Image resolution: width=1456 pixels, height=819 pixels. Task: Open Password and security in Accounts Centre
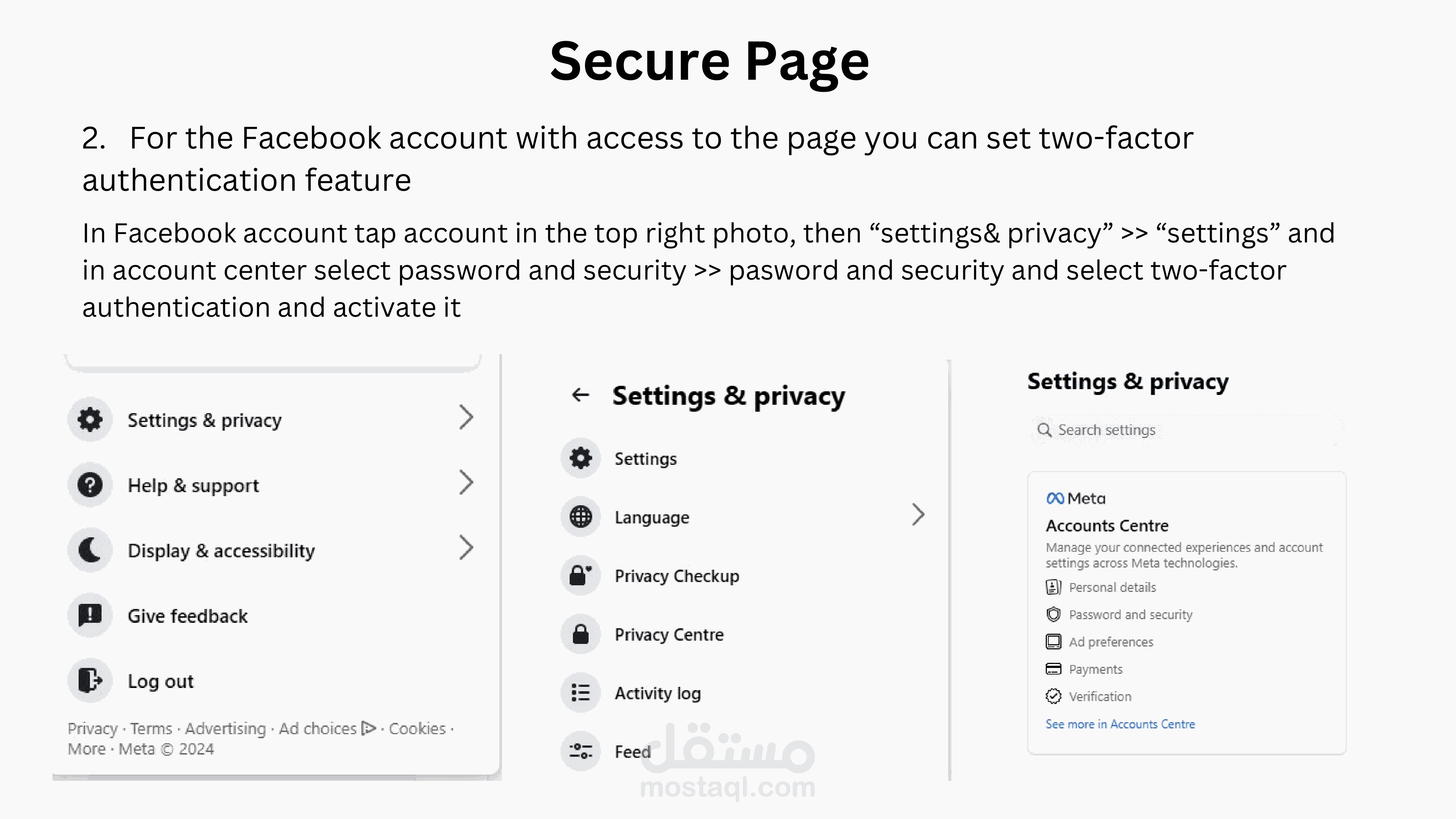click(x=1131, y=614)
